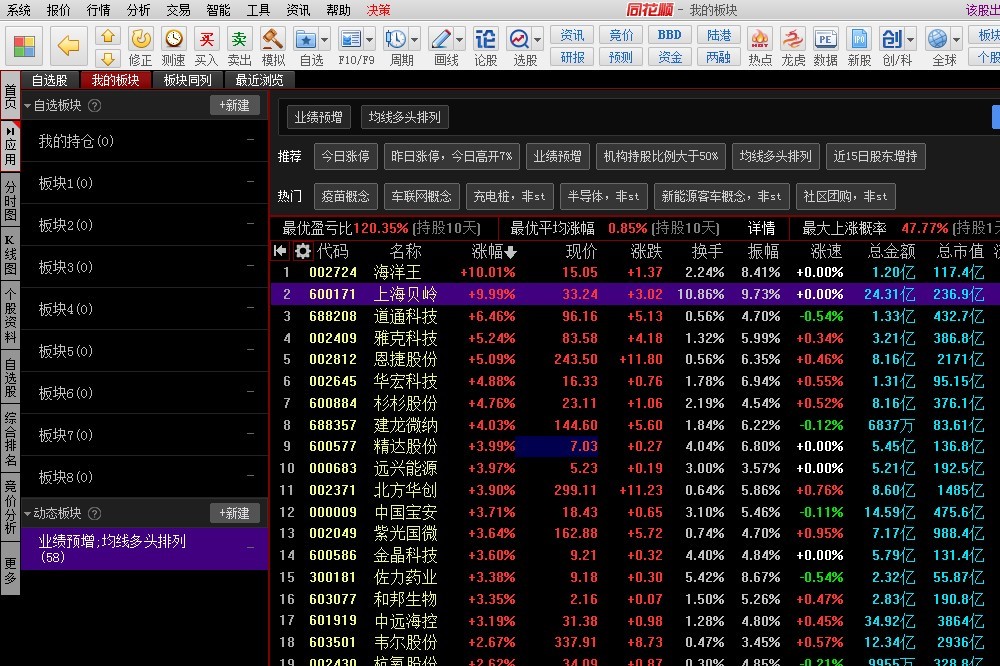Click the yellow up arrow icon

coord(108,36)
